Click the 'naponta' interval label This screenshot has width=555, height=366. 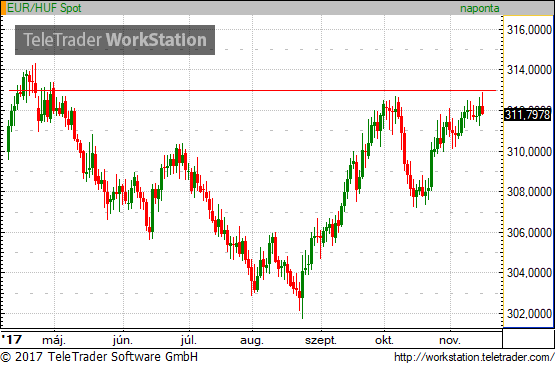(480, 8)
